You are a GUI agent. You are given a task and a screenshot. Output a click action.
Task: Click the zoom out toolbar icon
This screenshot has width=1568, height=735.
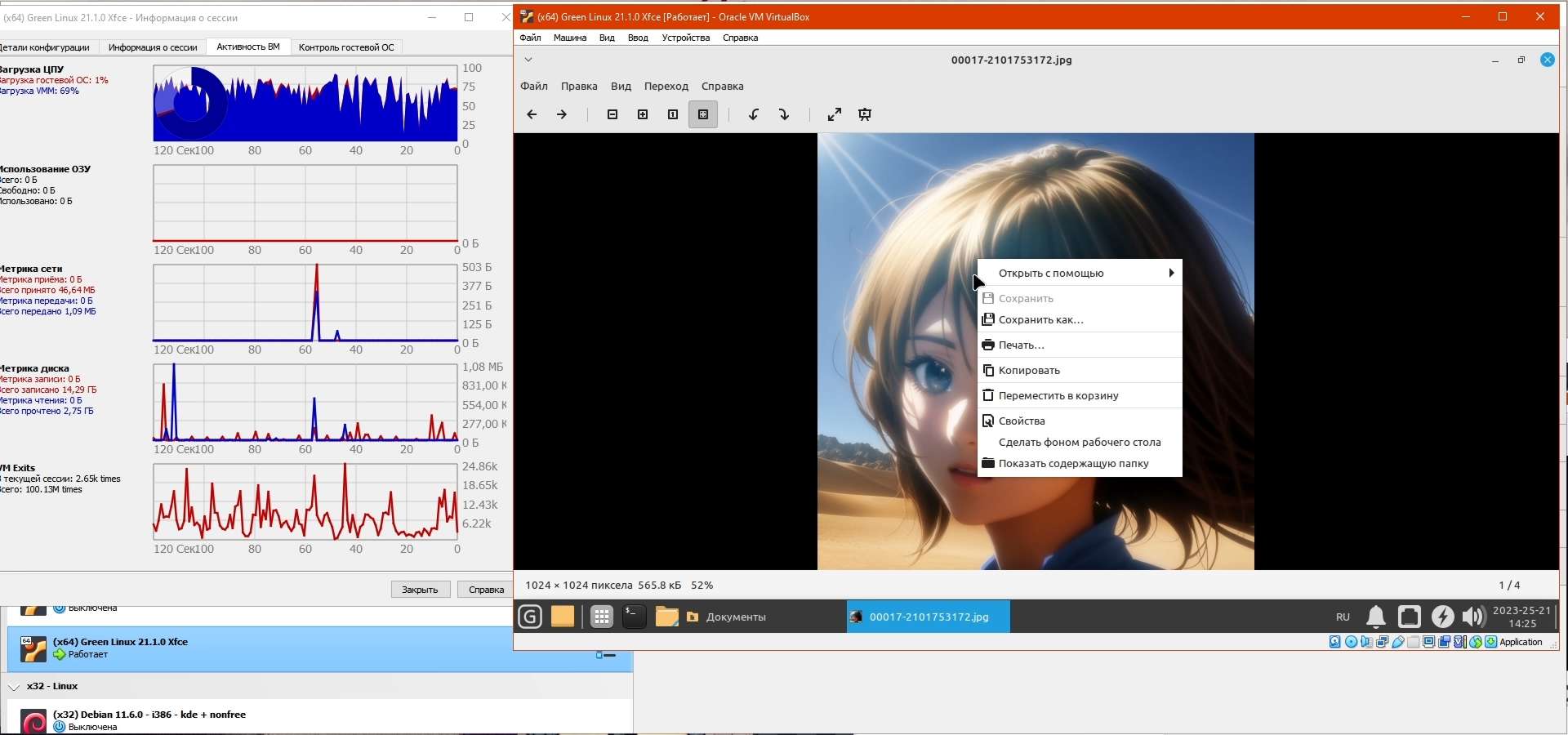click(612, 115)
